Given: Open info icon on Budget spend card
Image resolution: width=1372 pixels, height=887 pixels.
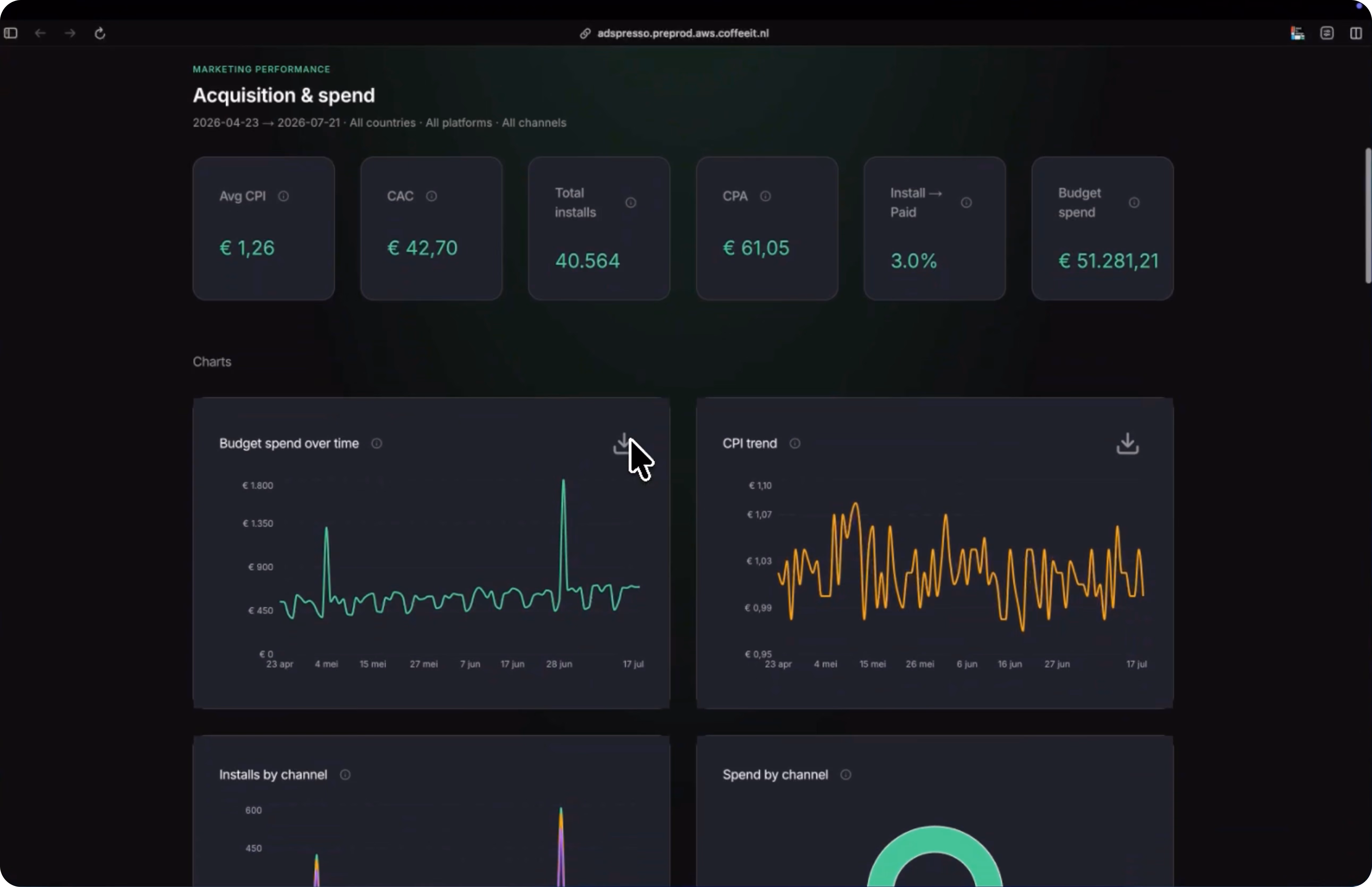Looking at the screenshot, I should pyautogui.click(x=1134, y=203).
